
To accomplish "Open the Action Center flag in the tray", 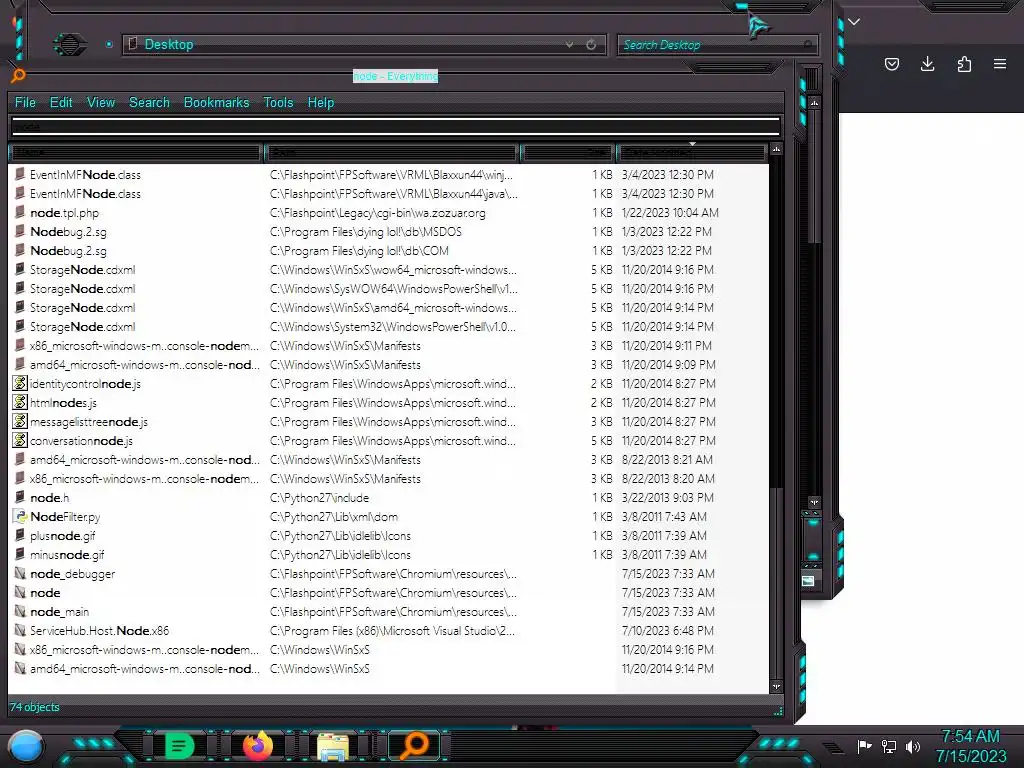I will 865,746.
